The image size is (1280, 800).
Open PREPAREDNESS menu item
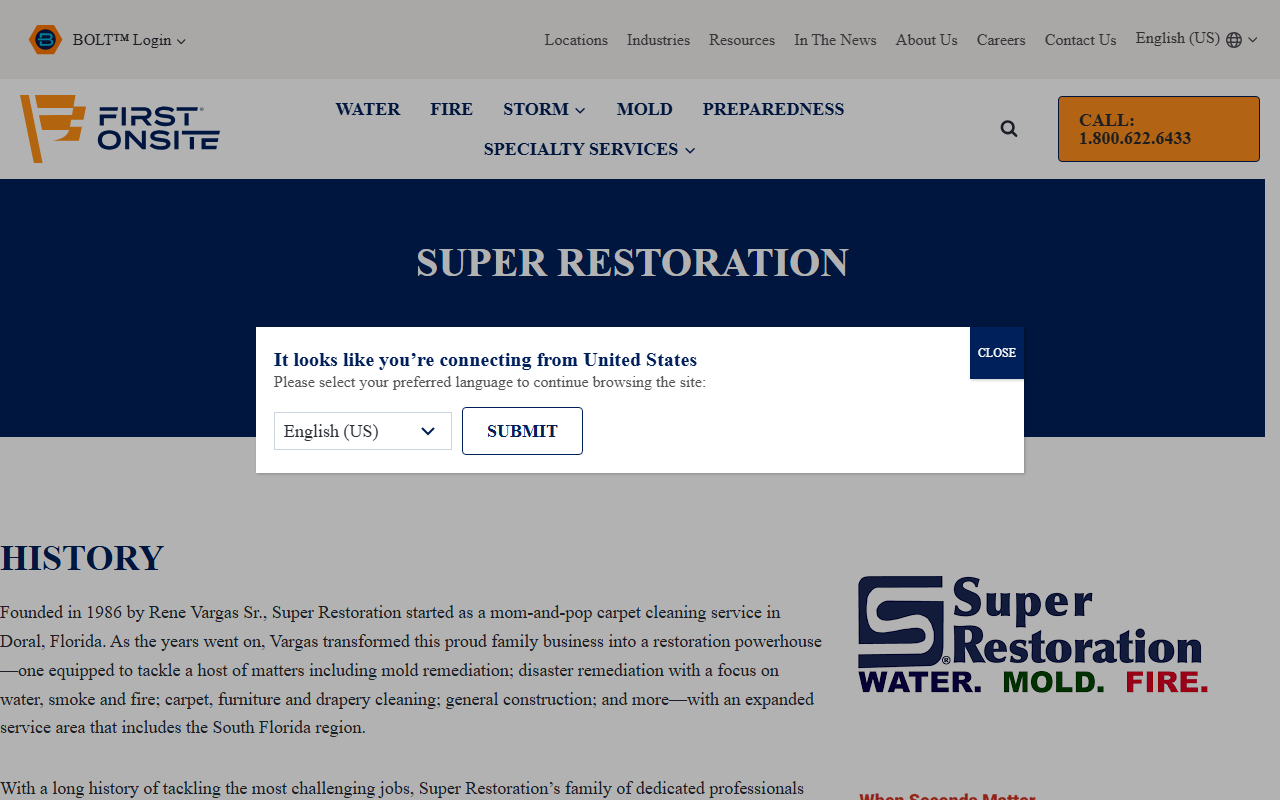pyautogui.click(x=773, y=109)
